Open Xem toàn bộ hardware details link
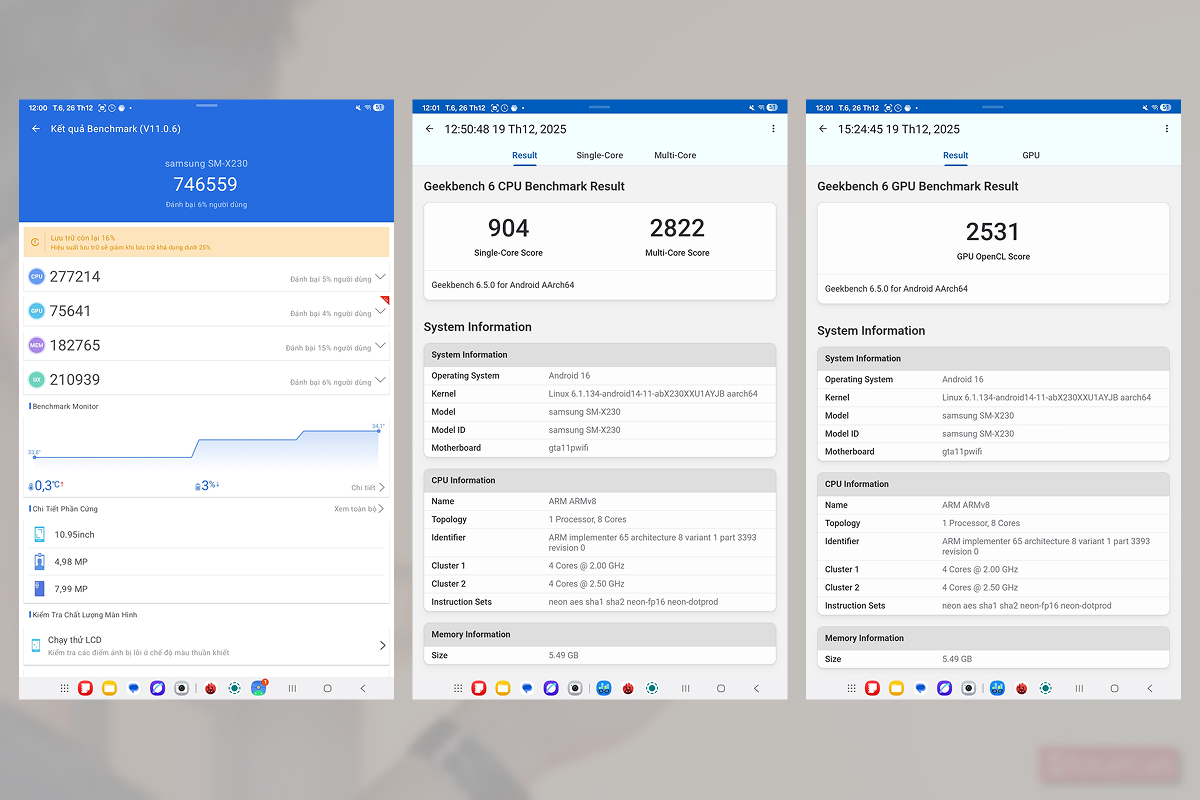Viewport: 1200px width, 800px height. tap(355, 508)
